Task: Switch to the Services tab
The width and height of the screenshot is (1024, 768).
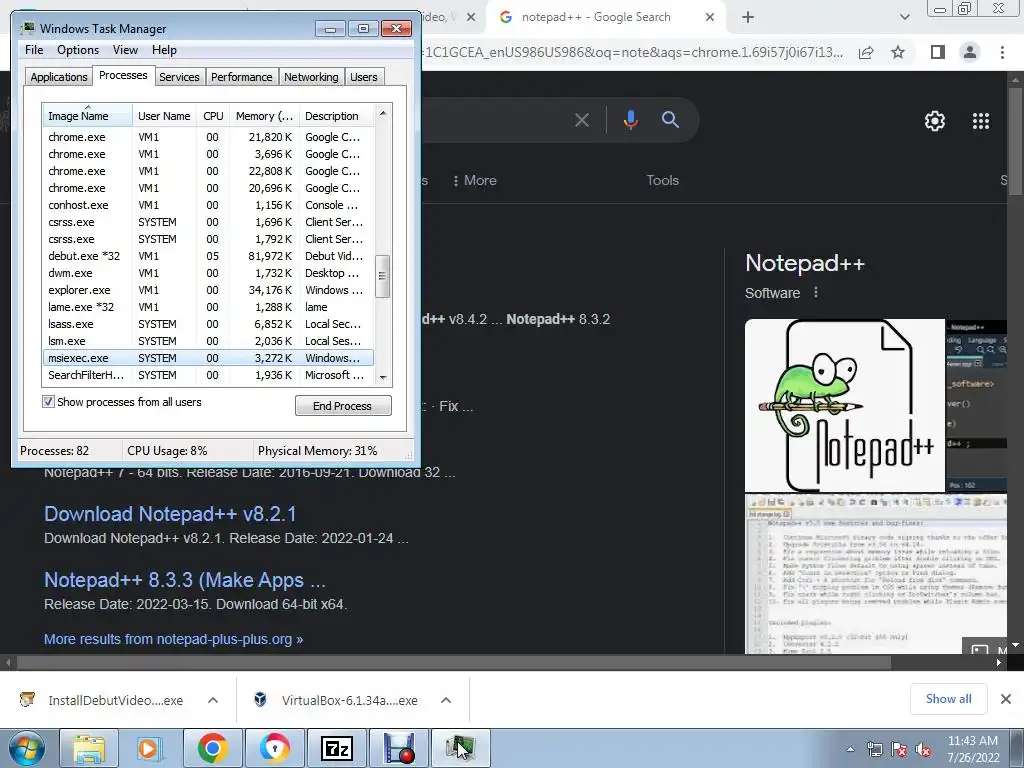Action: [179, 77]
